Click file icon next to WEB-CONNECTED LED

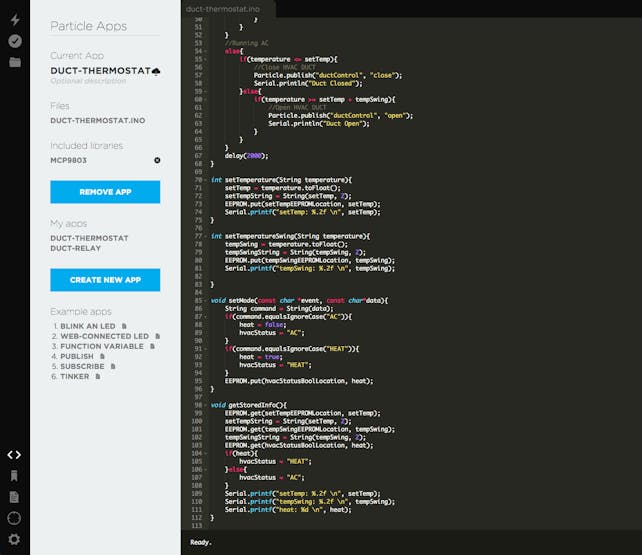[x=158, y=336]
